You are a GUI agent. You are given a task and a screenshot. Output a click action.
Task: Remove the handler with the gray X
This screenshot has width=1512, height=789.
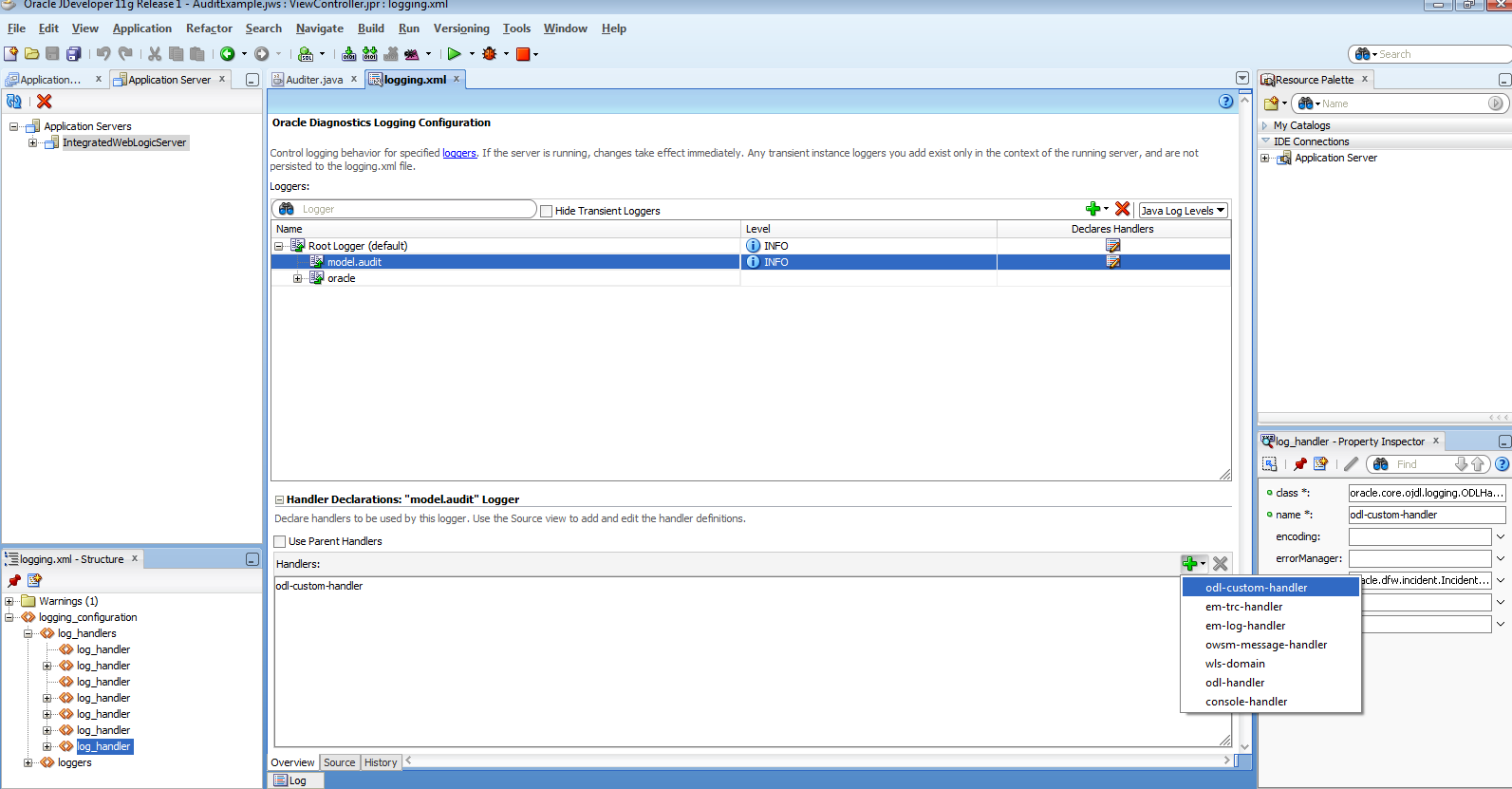click(x=1221, y=563)
